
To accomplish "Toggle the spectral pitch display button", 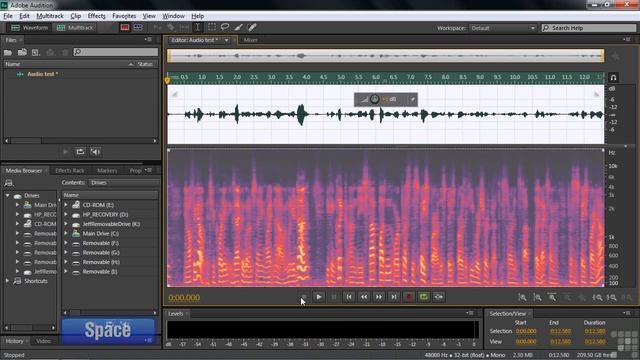I will (138, 27).
